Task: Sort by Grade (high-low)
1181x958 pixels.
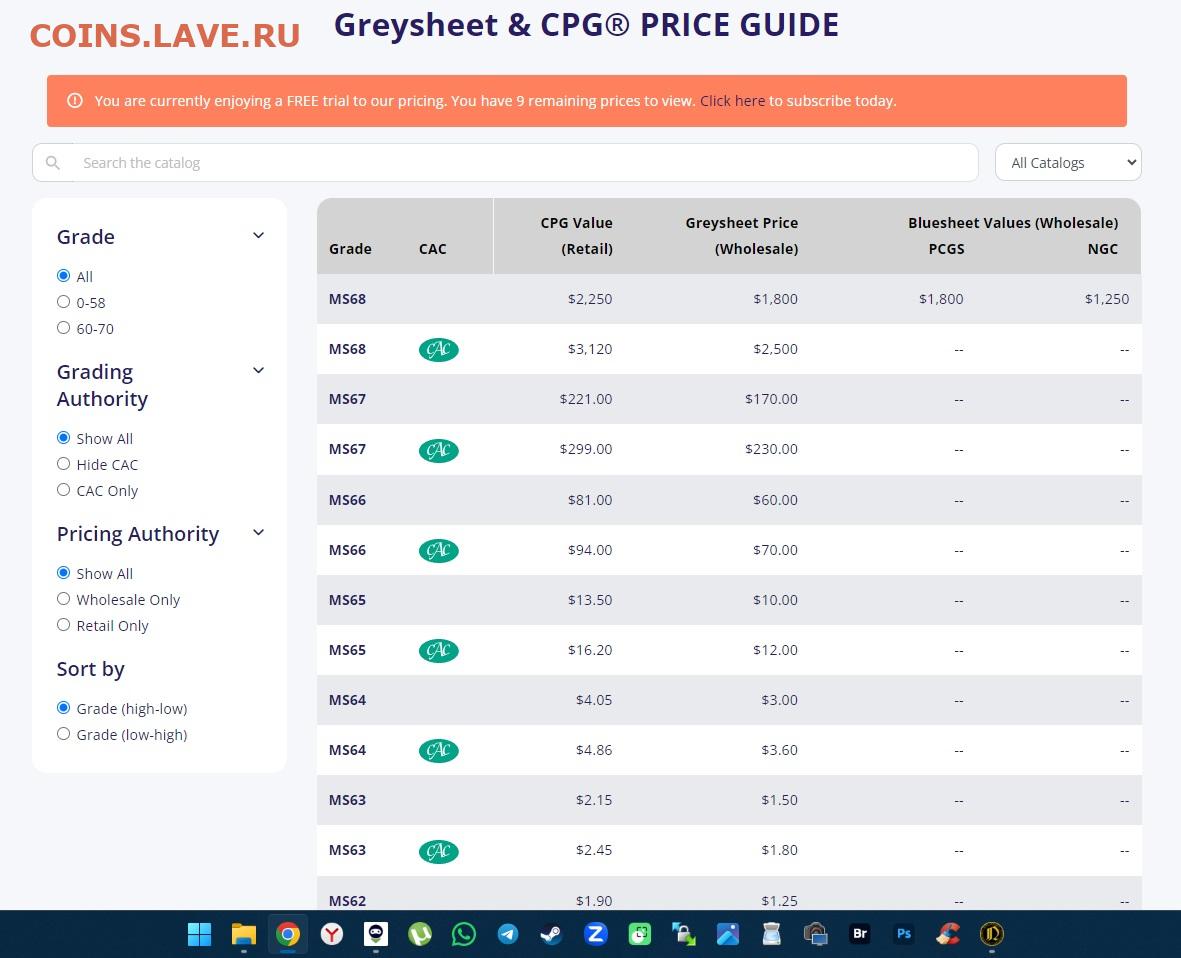Action: (x=63, y=708)
